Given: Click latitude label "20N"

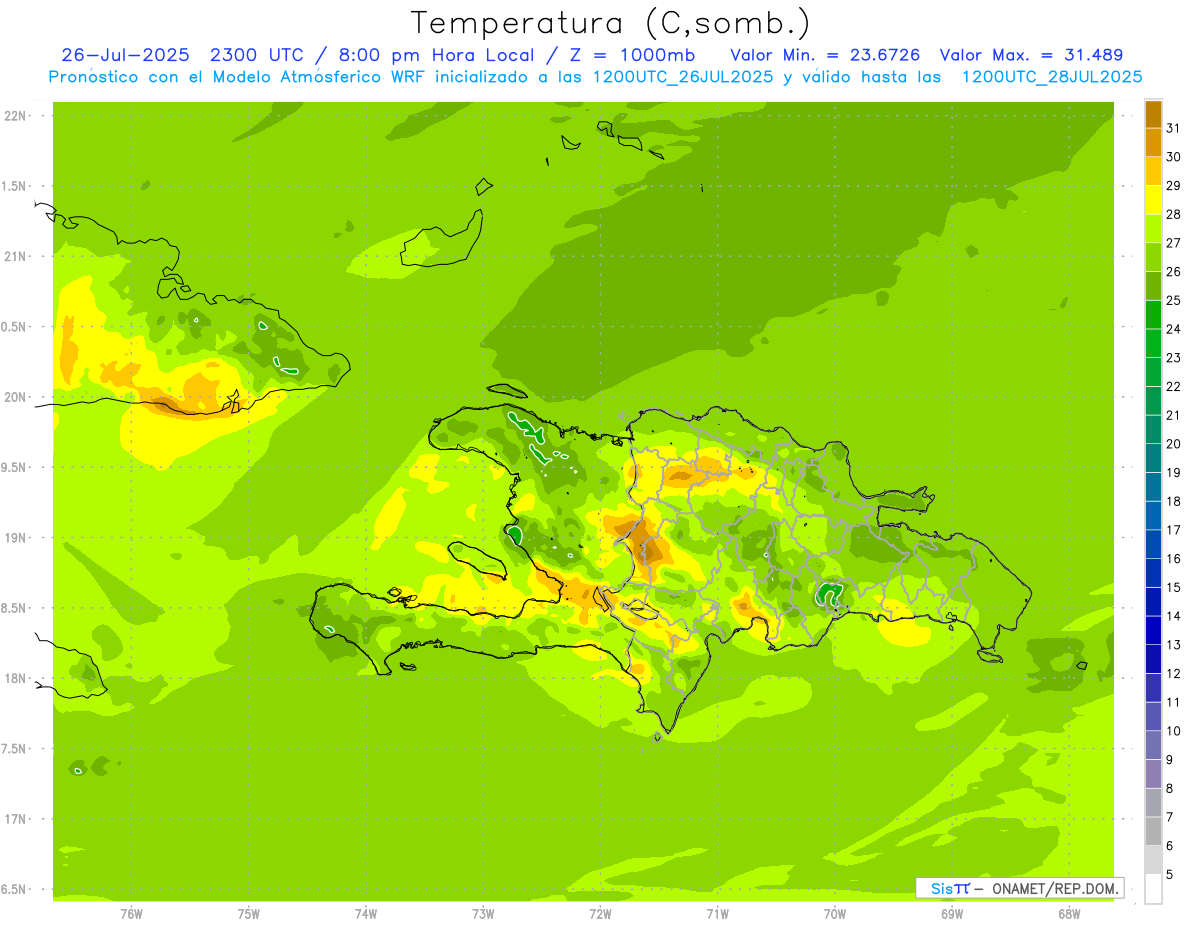Looking at the screenshot, I should pyautogui.click(x=16, y=397).
